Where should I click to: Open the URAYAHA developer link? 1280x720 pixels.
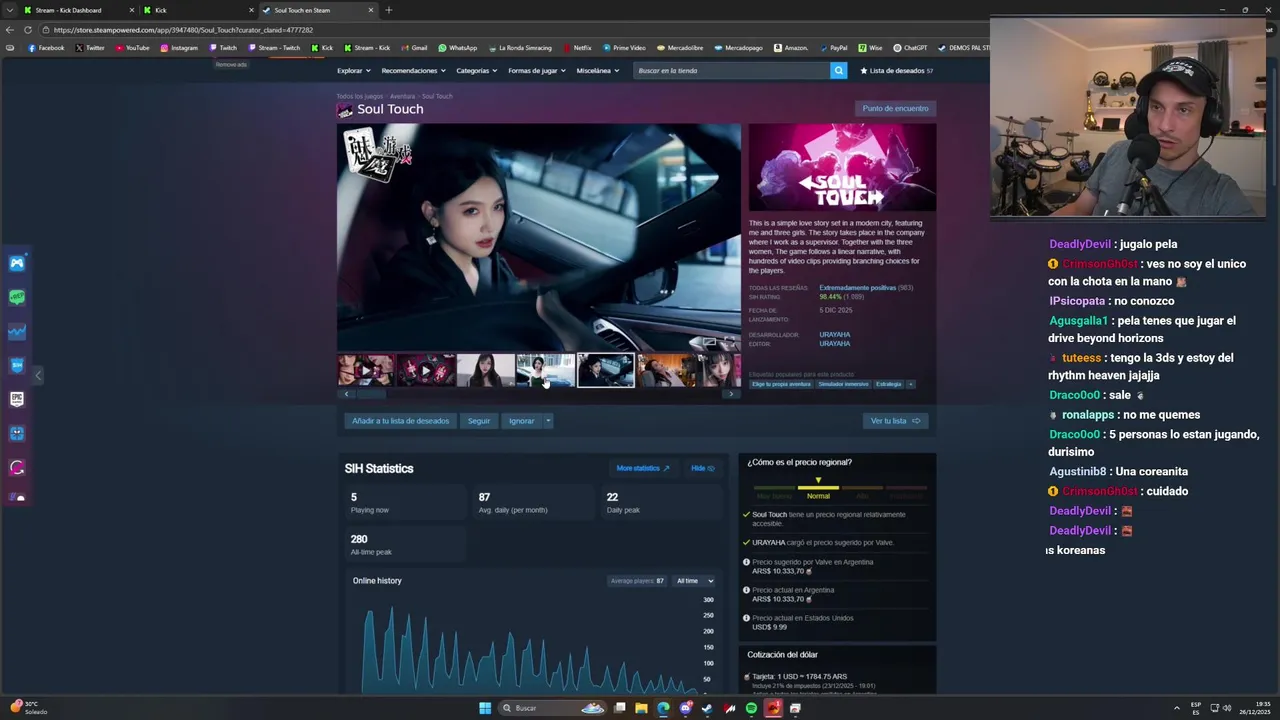point(834,335)
